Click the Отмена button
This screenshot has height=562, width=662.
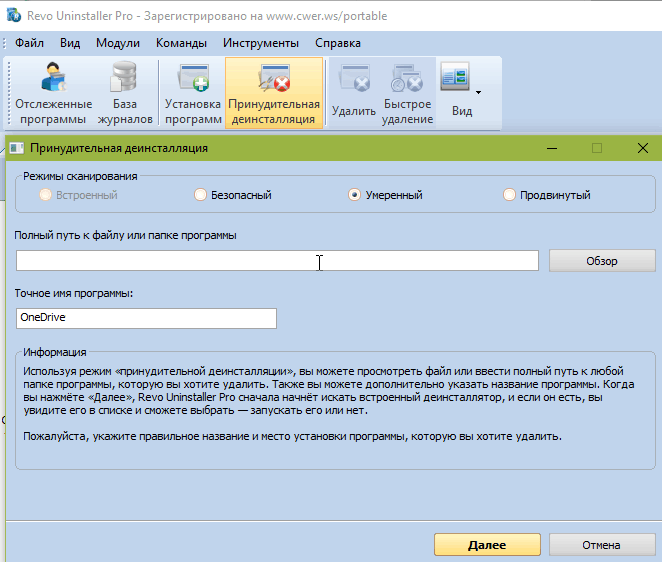pos(602,545)
